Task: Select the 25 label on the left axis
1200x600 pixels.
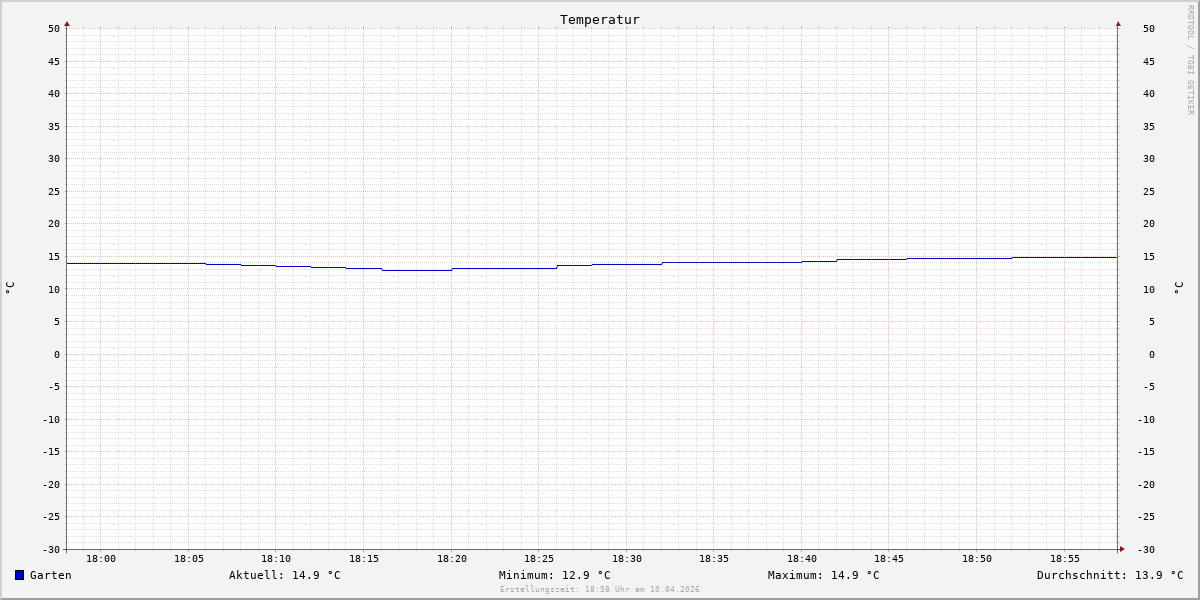Action: (54, 191)
